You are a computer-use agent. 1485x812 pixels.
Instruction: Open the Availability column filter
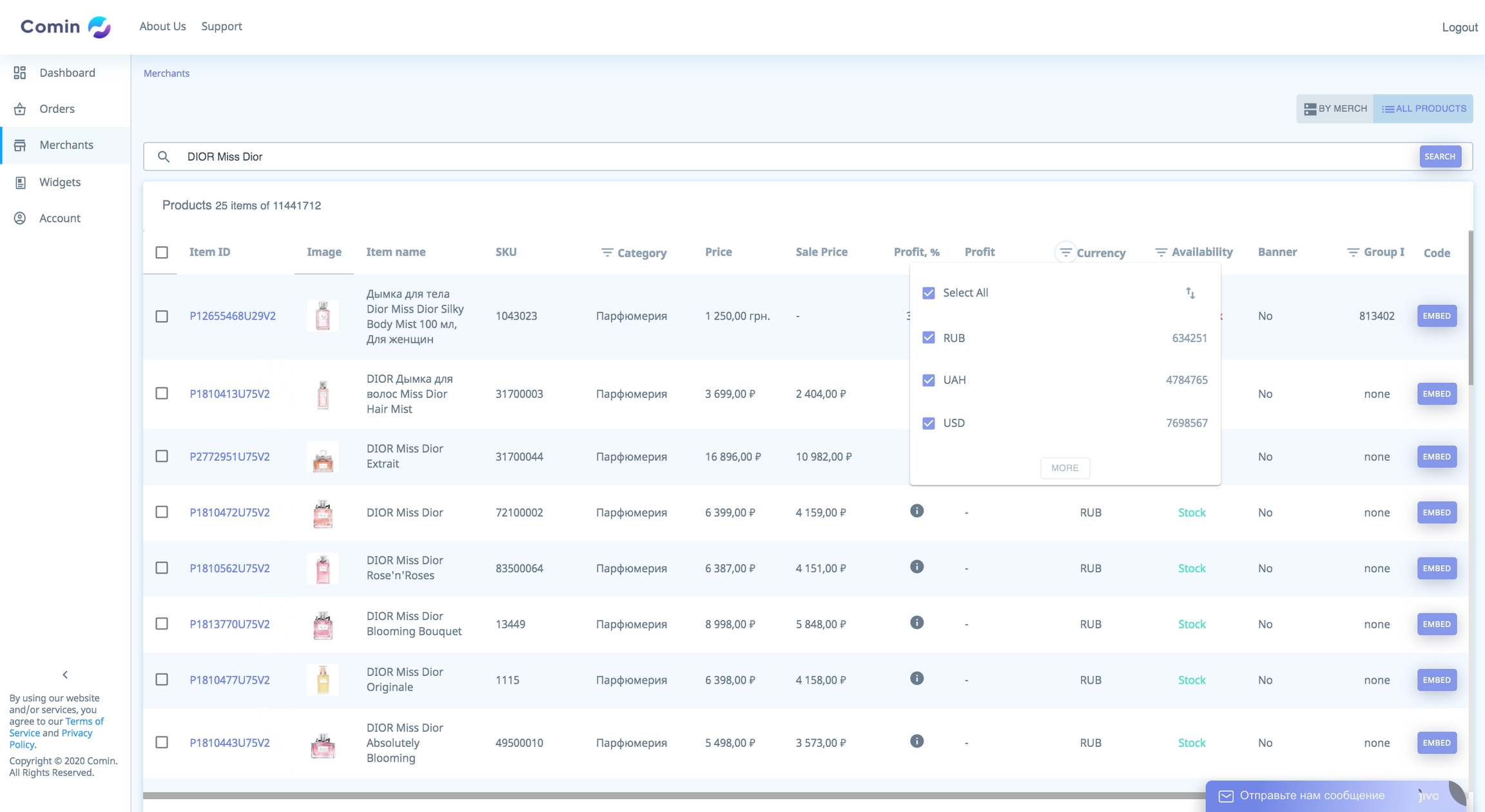click(x=1161, y=253)
